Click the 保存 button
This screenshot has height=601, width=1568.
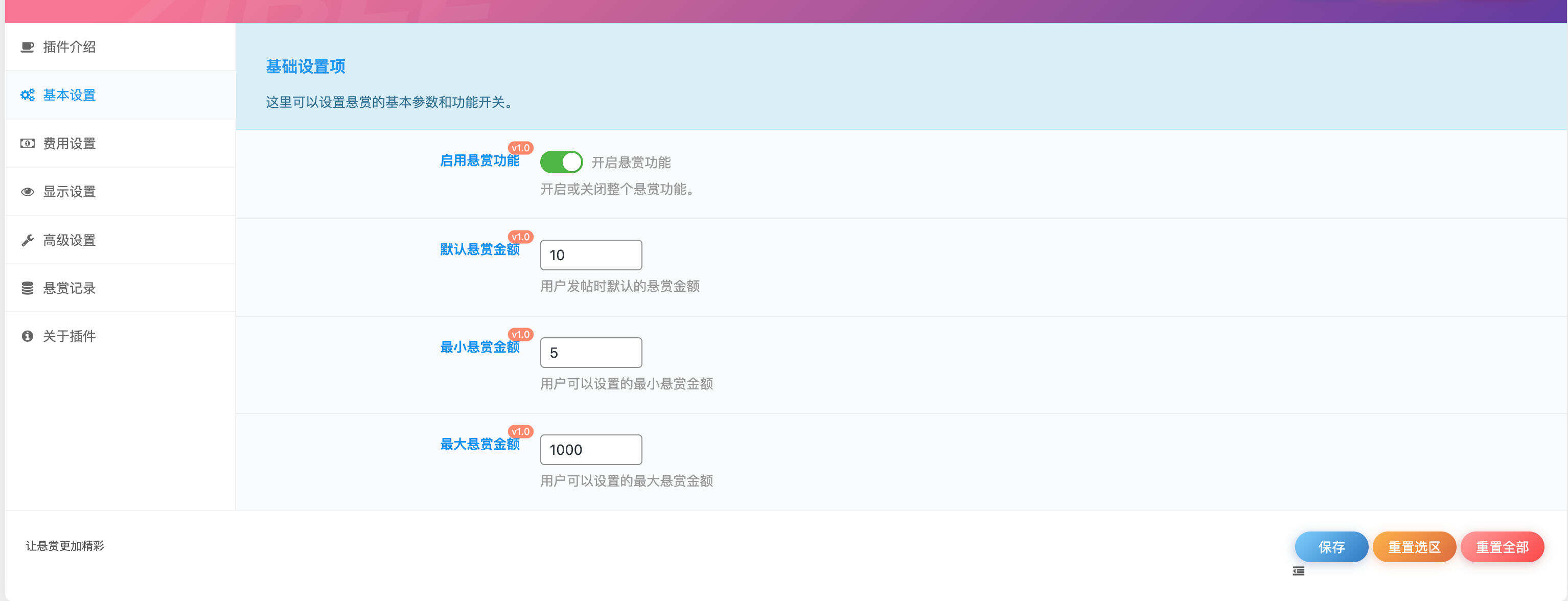coord(1331,547)
